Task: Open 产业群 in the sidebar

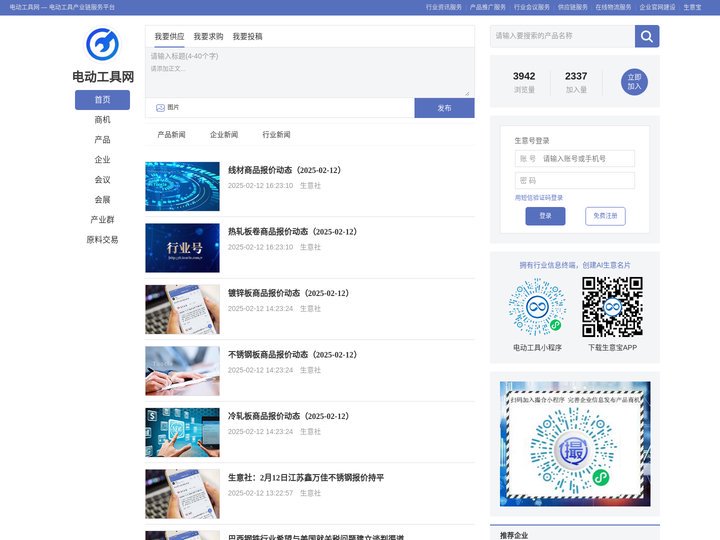Action: point(102,219)
